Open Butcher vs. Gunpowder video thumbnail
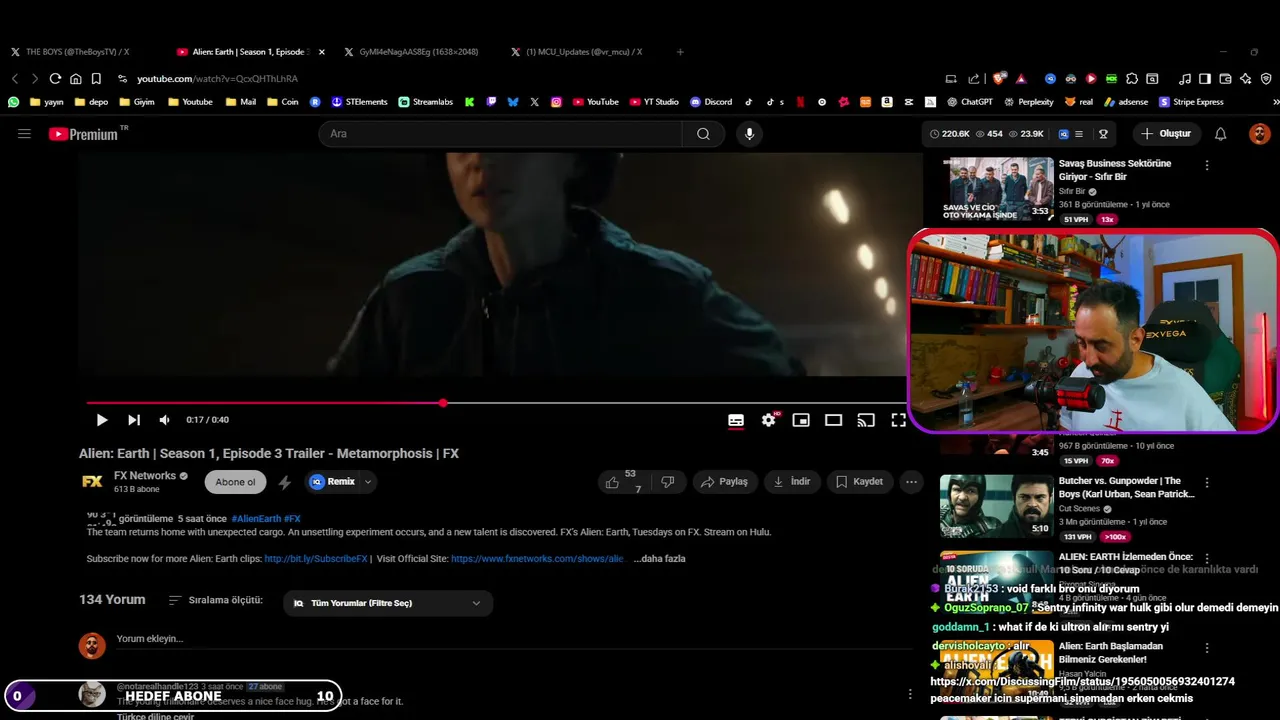This screenshot has width=1280, height=720. click(996, 506)
